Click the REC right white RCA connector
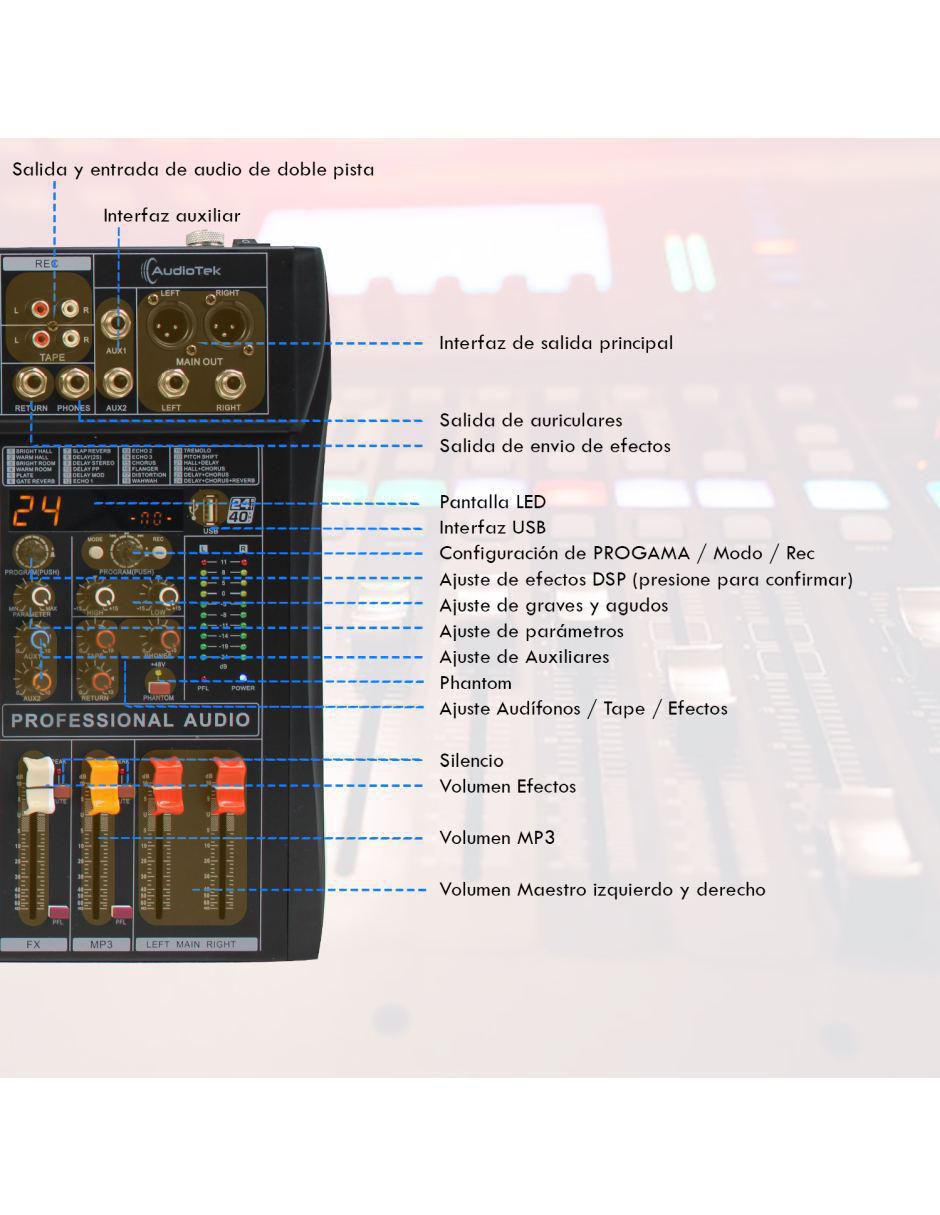Viewport: 940px width, 1215px height. pyautogui.click(x=69, y=310)
